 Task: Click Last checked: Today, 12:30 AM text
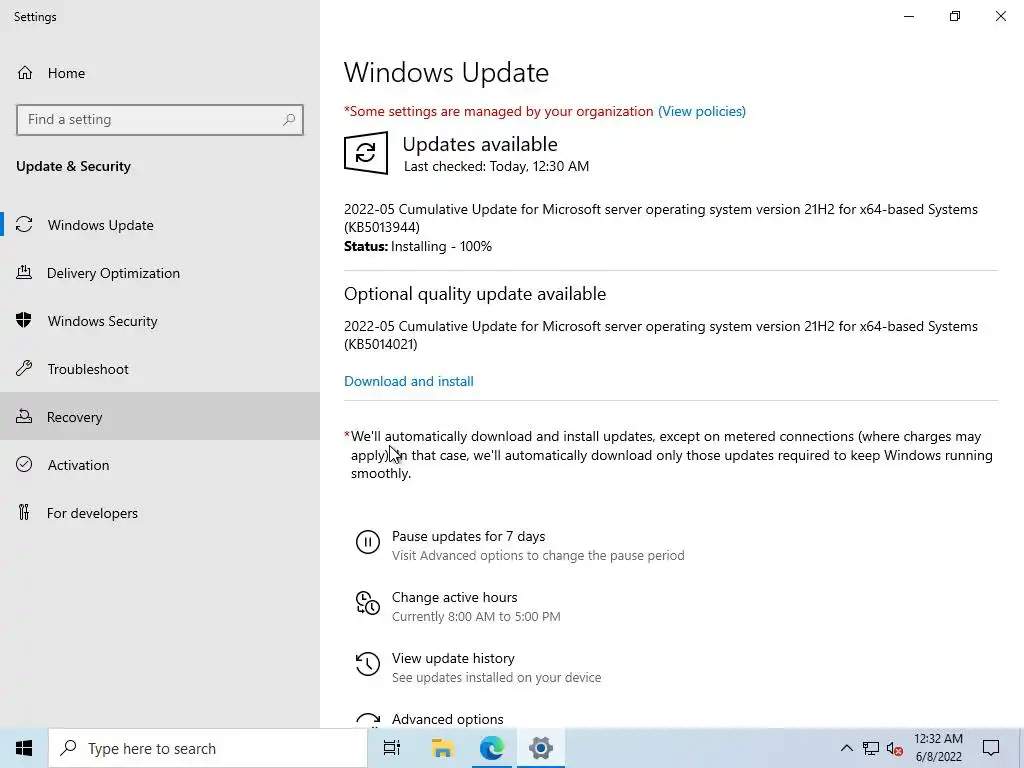[496, 167]
